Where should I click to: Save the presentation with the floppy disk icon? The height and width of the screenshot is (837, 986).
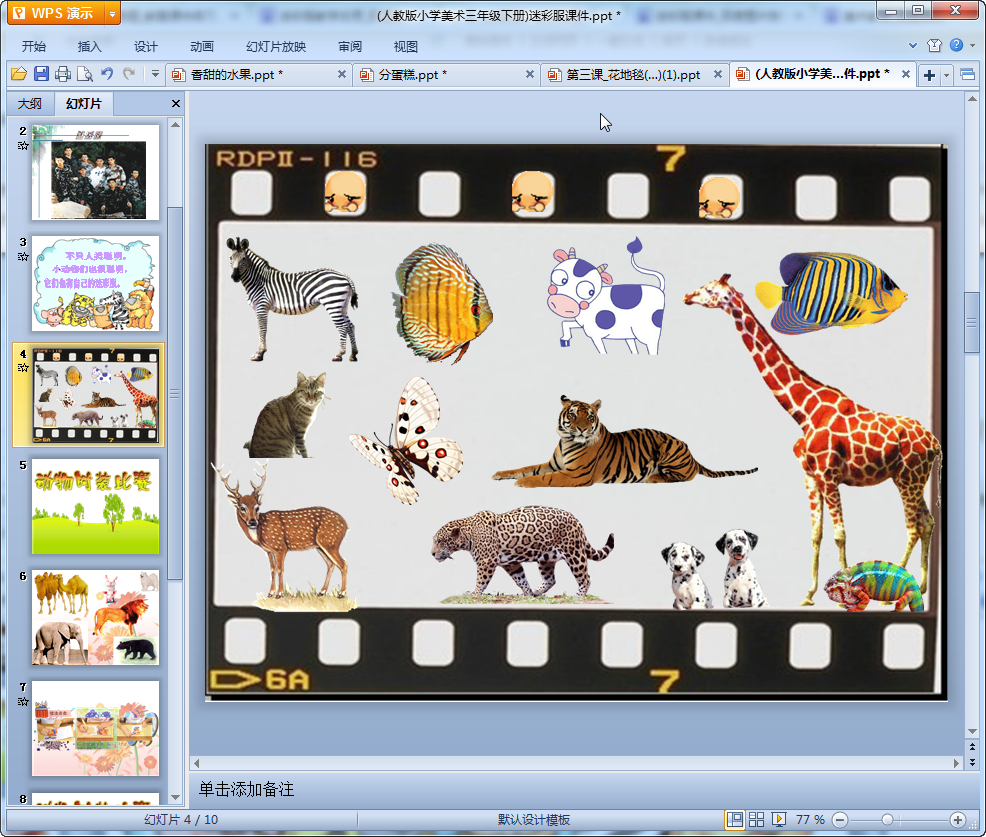(42, 74)
